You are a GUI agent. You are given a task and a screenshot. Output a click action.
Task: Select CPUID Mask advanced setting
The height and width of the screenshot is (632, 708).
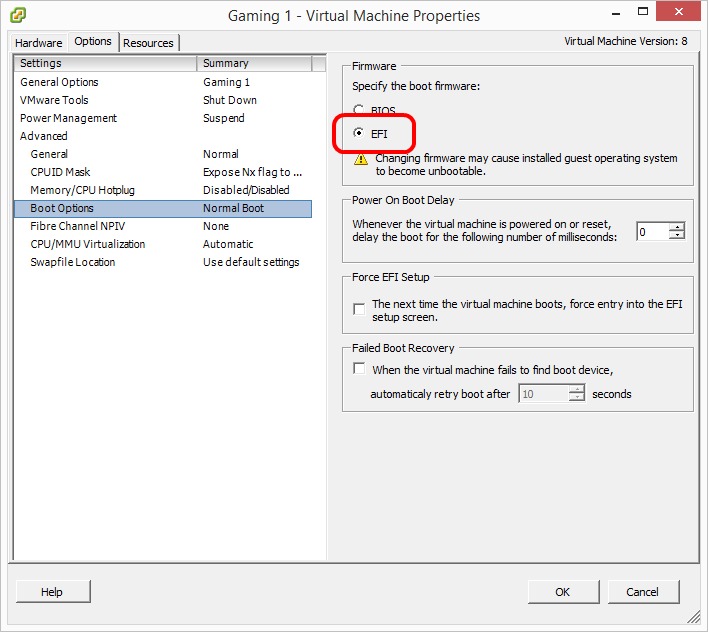60,172
